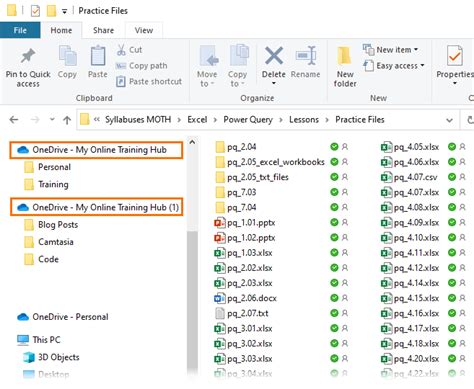Click the Copy ribbon button
This screenshot has height=389, width=474.
(x=67, y=62)
